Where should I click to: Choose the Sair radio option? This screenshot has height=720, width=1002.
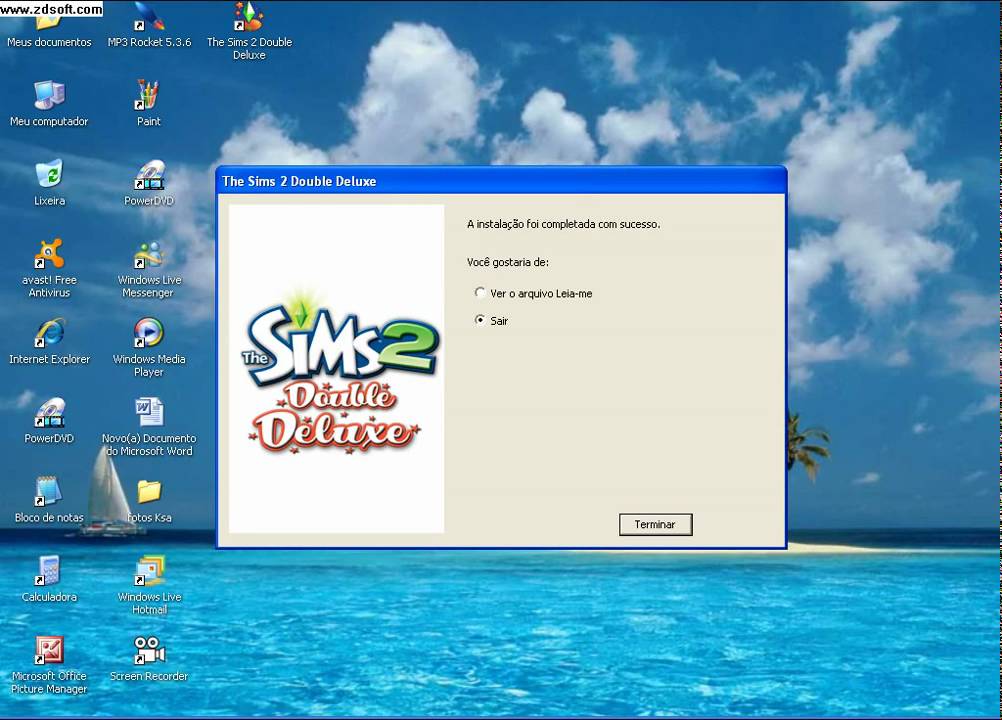[491, 320]
